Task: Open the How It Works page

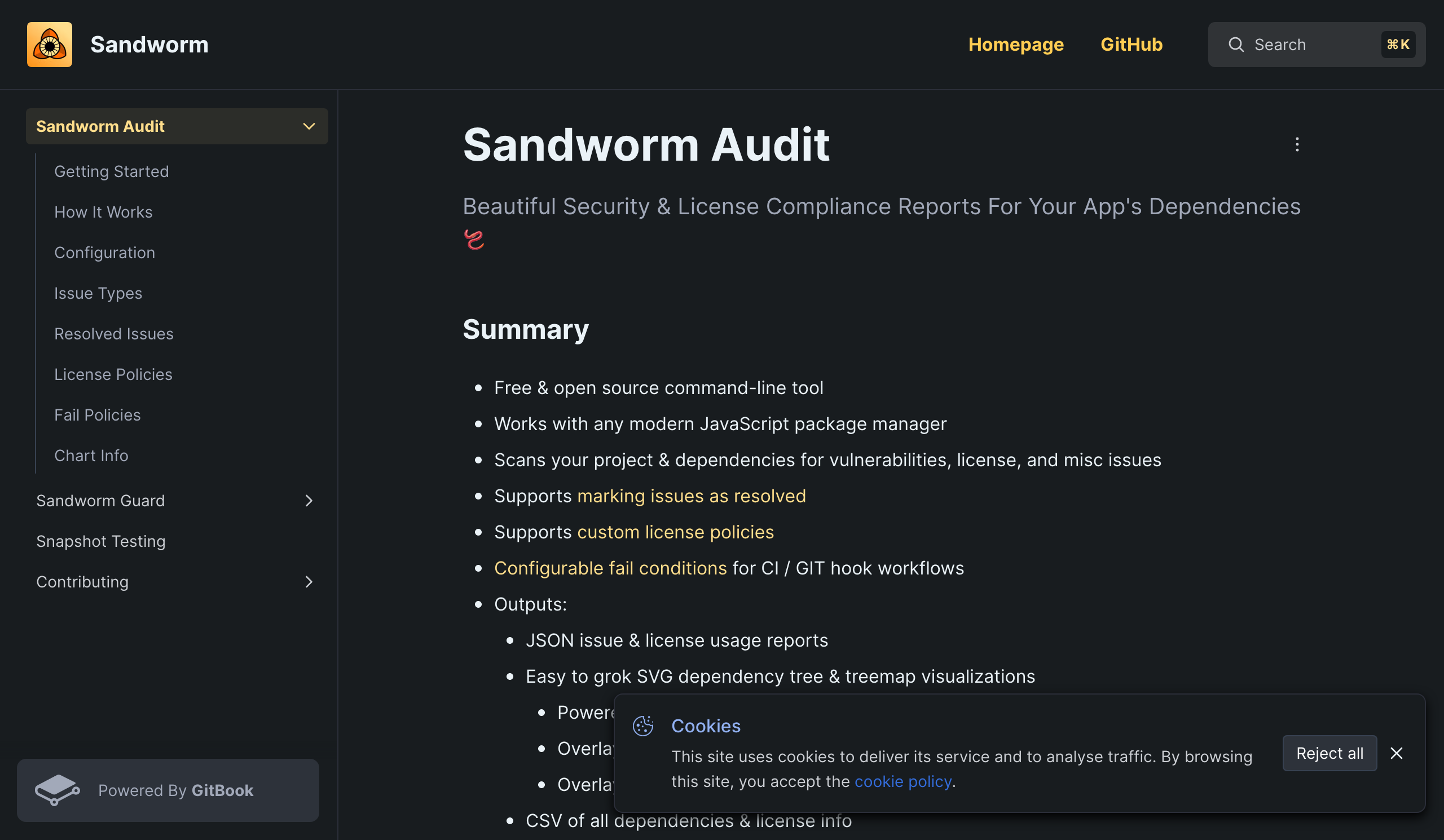Action: point(104,213)
